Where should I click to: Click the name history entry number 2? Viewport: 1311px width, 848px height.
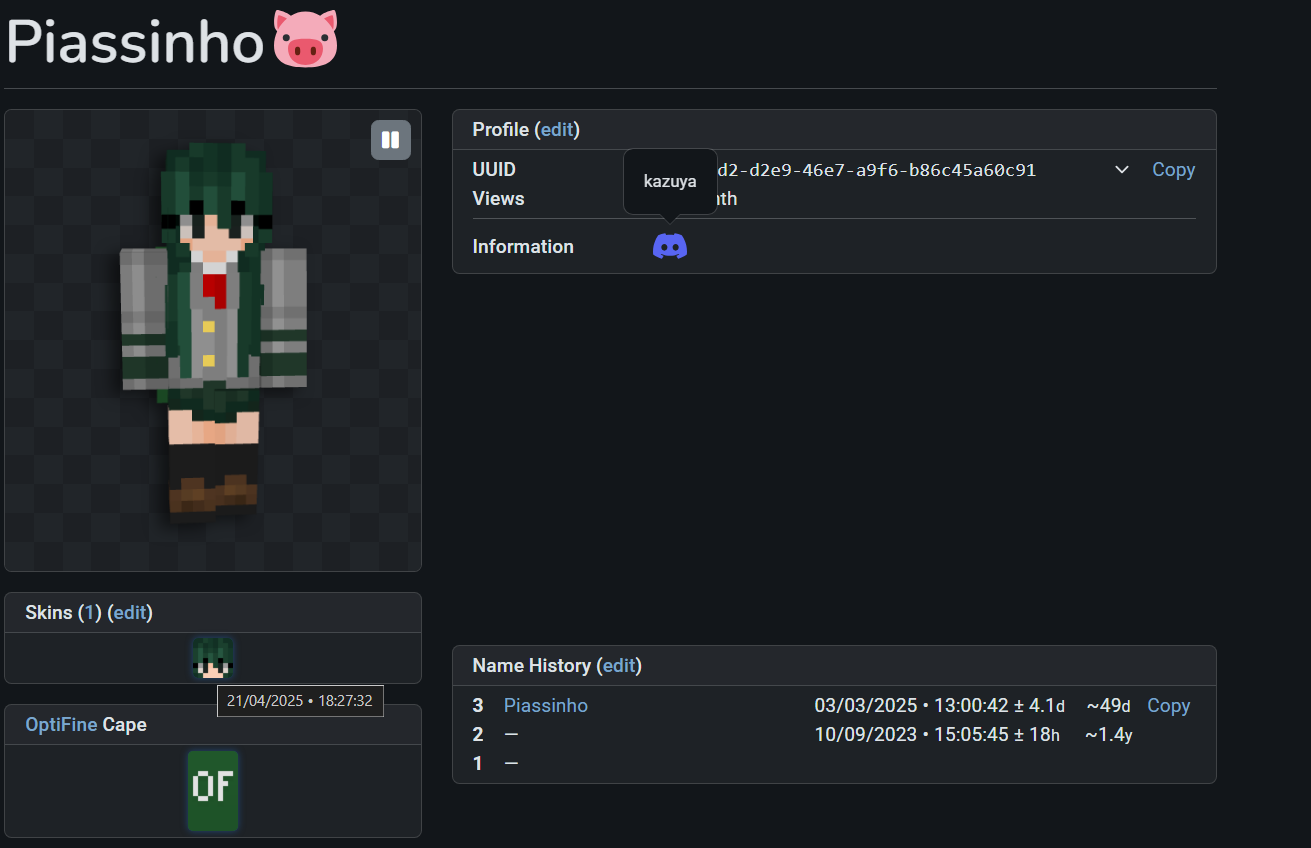click(478, 735)
